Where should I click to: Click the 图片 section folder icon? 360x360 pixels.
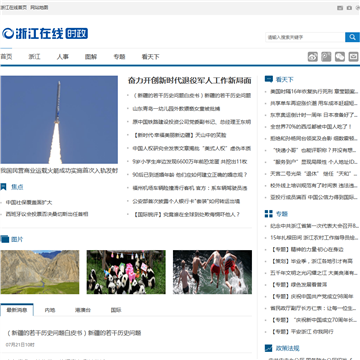pyautogui.click(x=5, y=239)
